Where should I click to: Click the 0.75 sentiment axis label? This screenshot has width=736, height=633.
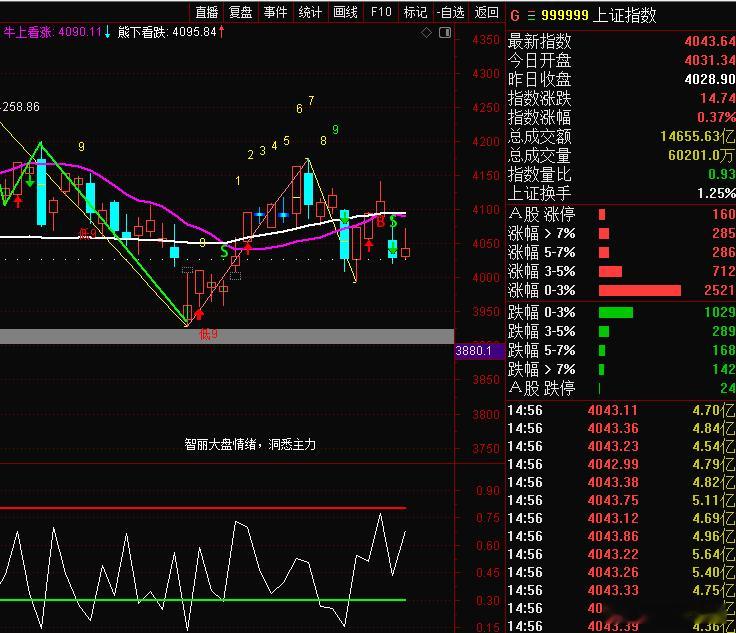point(488,518)
